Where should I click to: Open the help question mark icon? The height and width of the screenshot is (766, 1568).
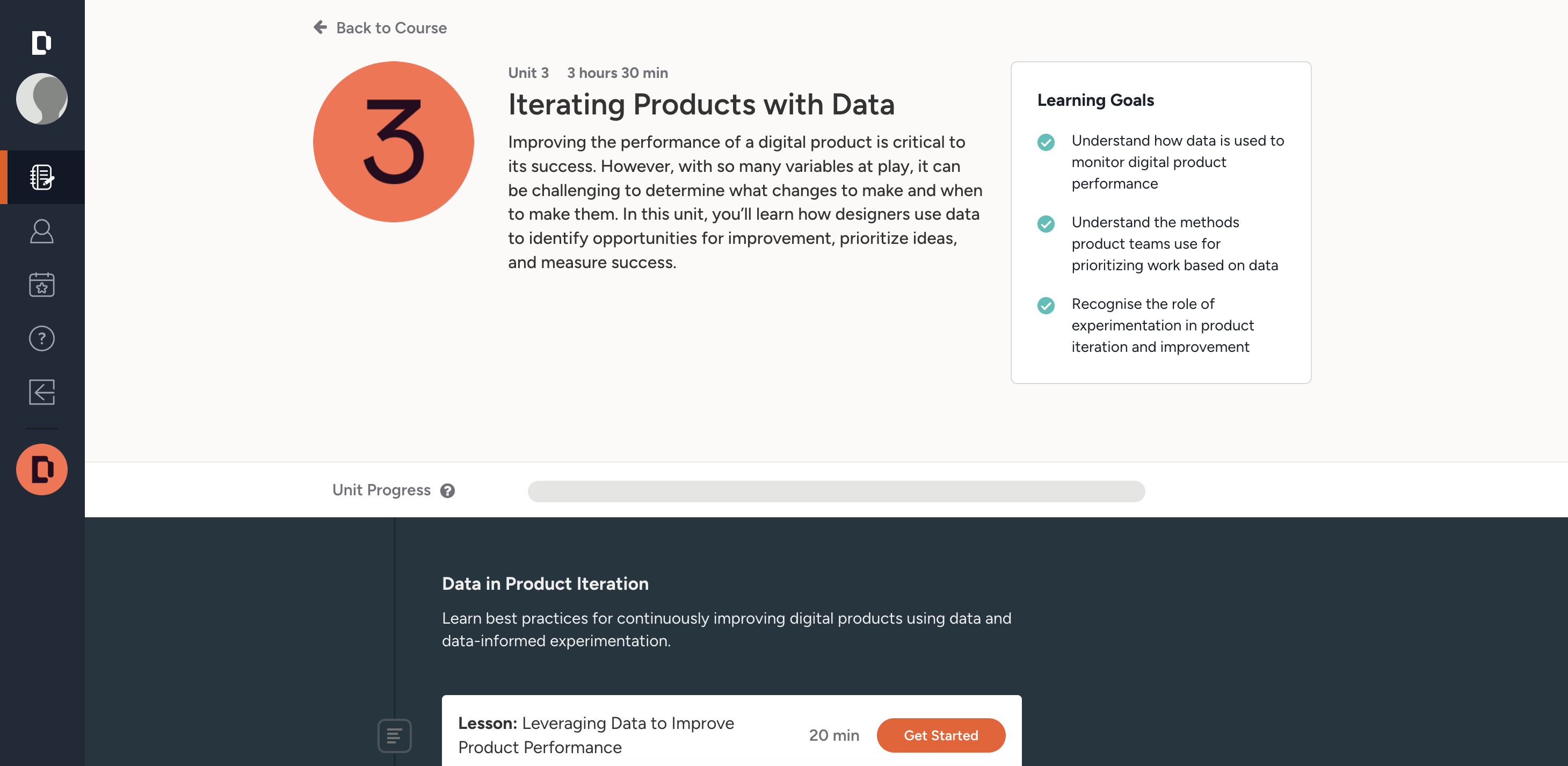click(41, 338)
